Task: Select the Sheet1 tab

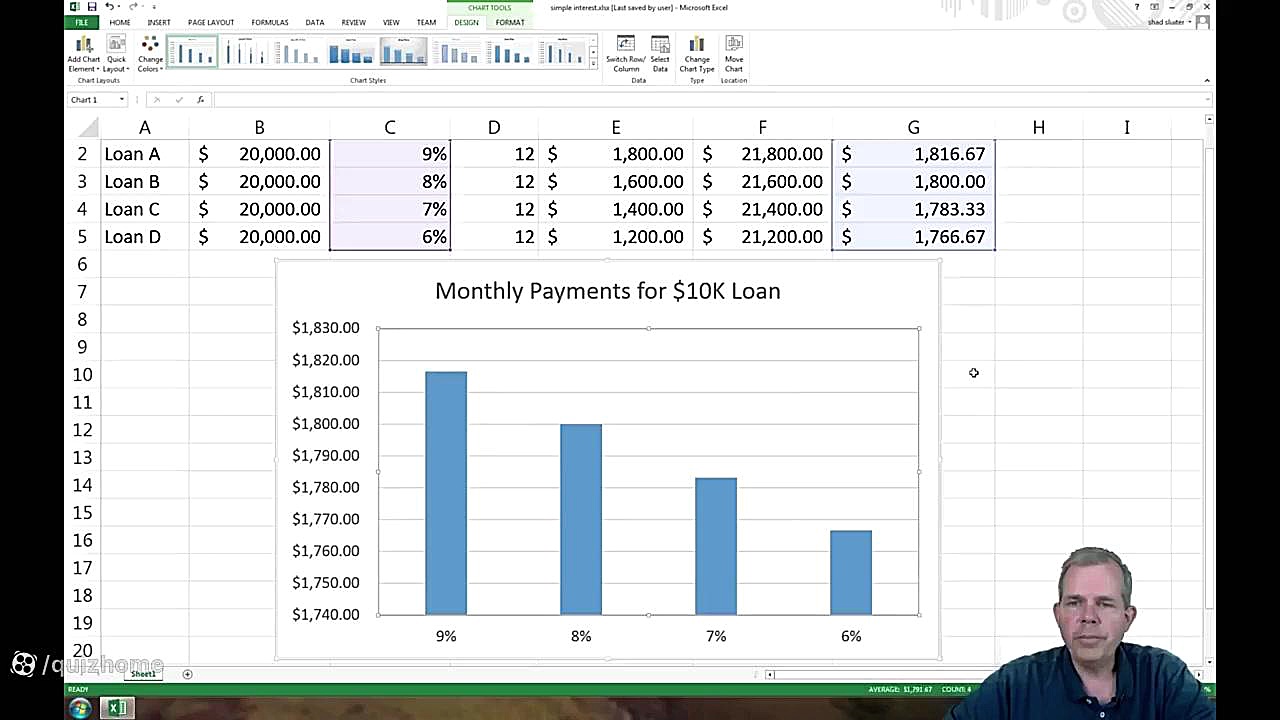Action: 143,674
